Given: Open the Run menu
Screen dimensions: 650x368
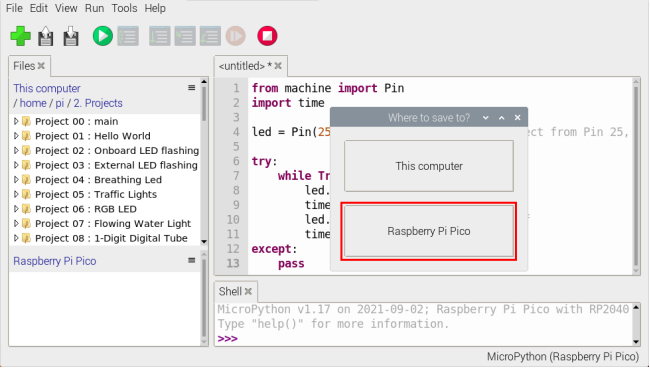Looking at the screenshot, I should tap(95, 8).
